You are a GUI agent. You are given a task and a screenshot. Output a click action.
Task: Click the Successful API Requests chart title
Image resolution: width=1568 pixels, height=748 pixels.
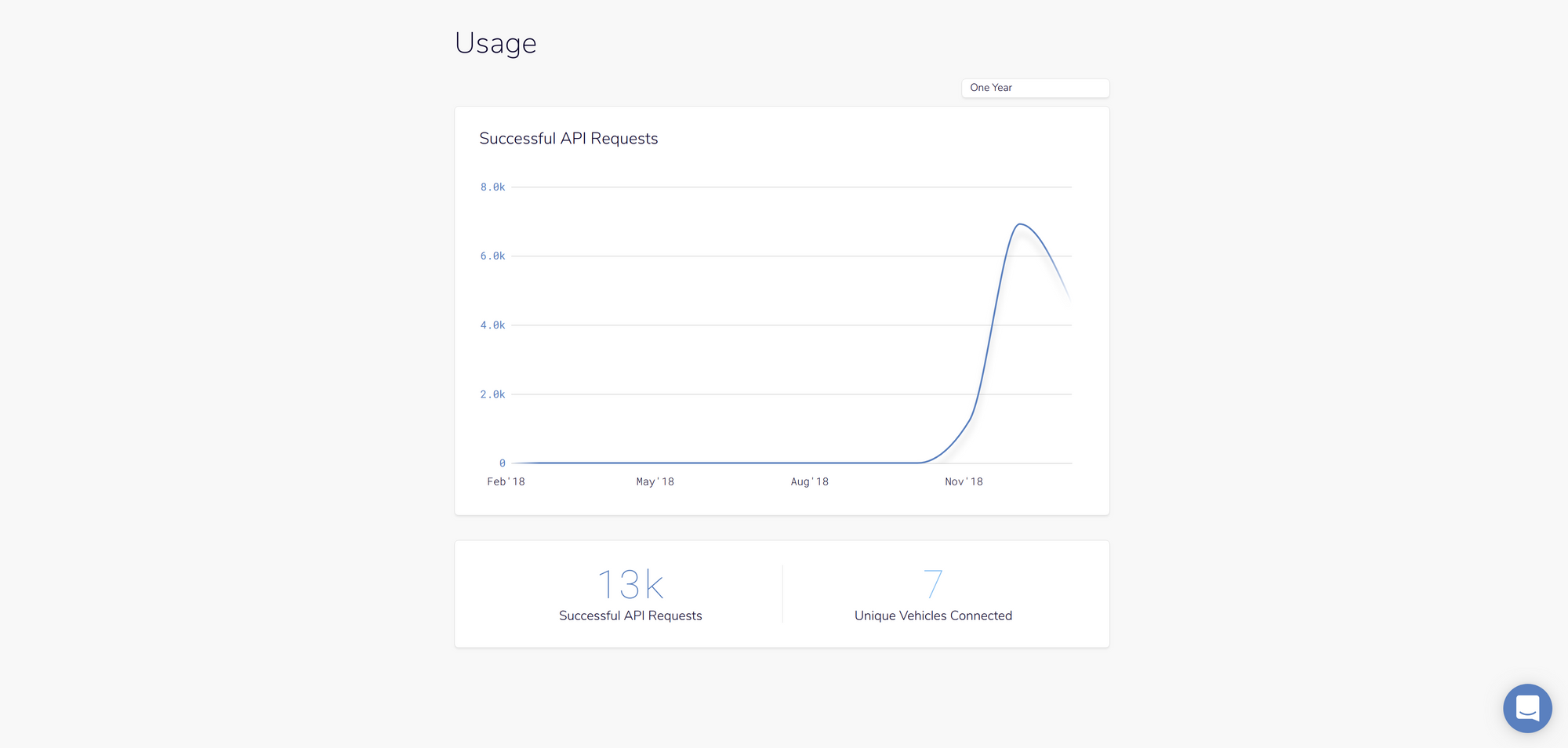point(568,138)
